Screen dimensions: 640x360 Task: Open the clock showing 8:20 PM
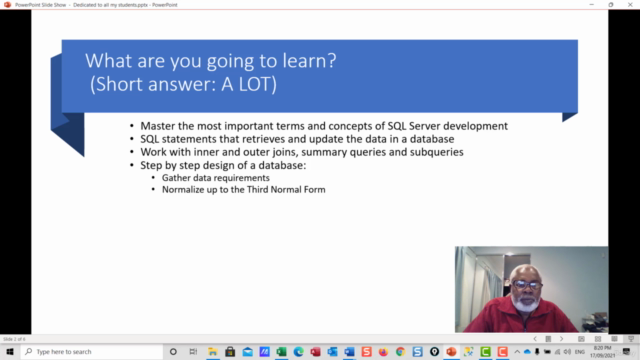602,351
